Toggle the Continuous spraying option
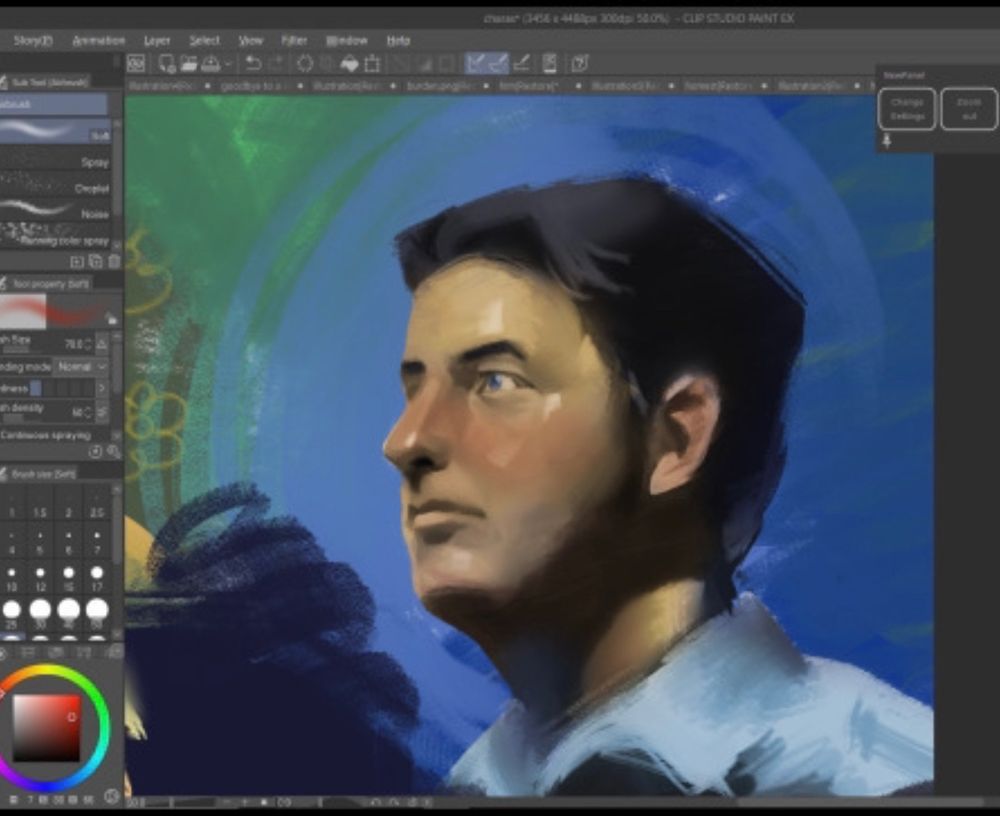 click(x=46, y=435)
